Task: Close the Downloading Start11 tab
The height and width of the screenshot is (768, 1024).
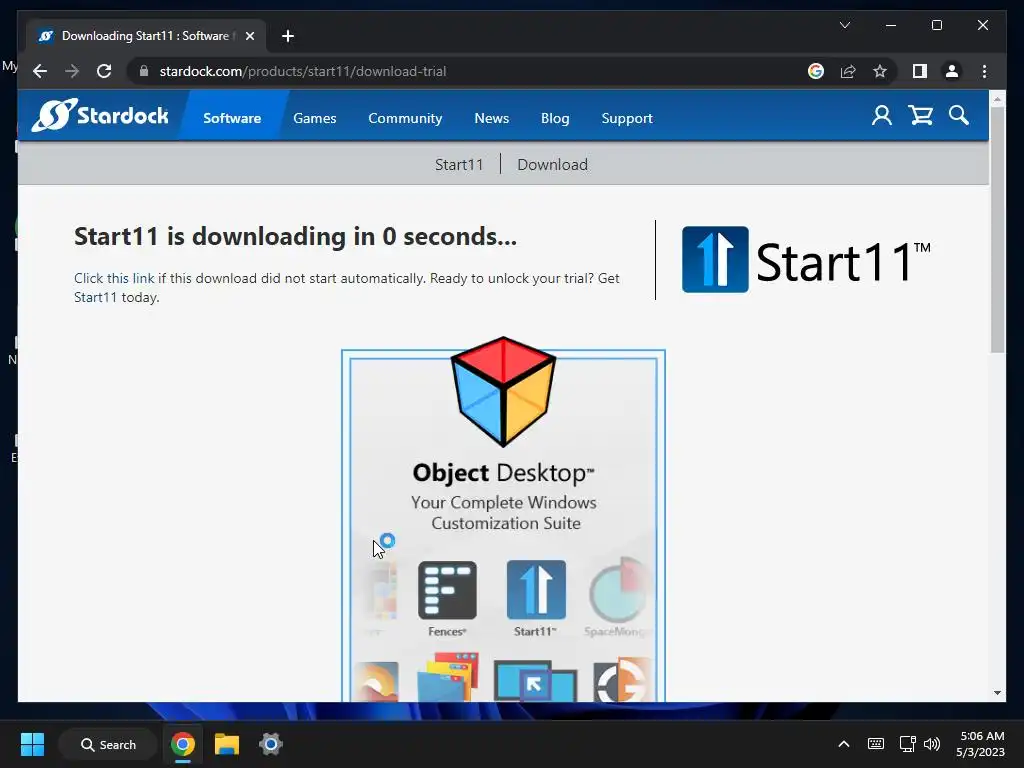Action: click(x=249, y=36)
